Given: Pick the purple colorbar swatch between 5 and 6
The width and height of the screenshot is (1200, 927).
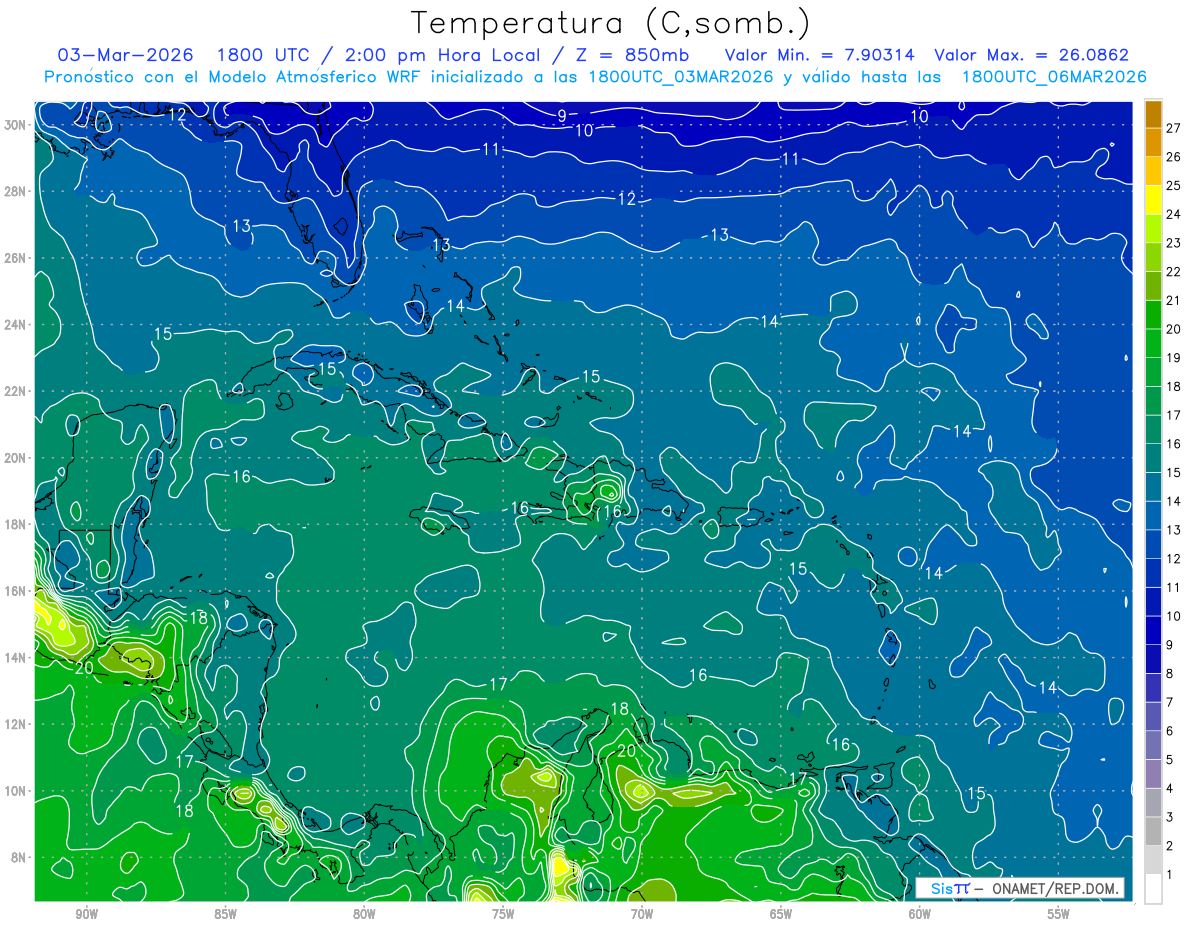Looking at the screenshot, I should [1153, 745].
